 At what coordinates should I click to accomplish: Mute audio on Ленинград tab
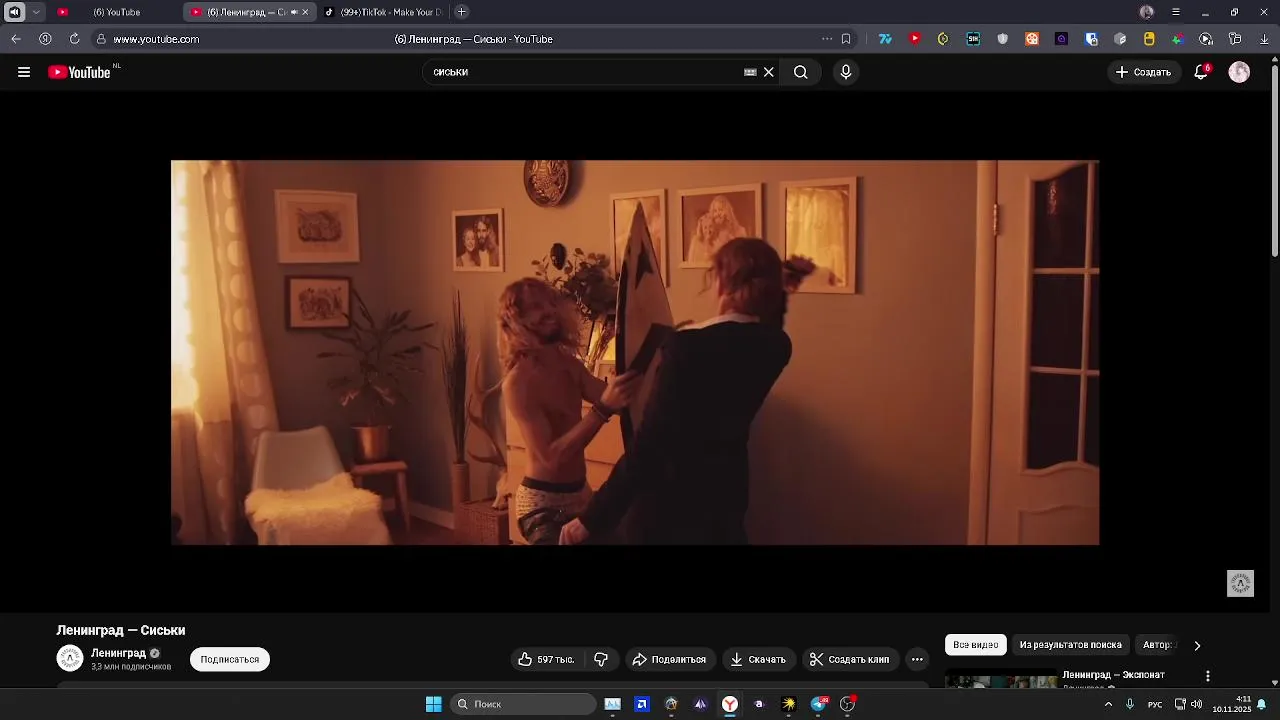293,12
